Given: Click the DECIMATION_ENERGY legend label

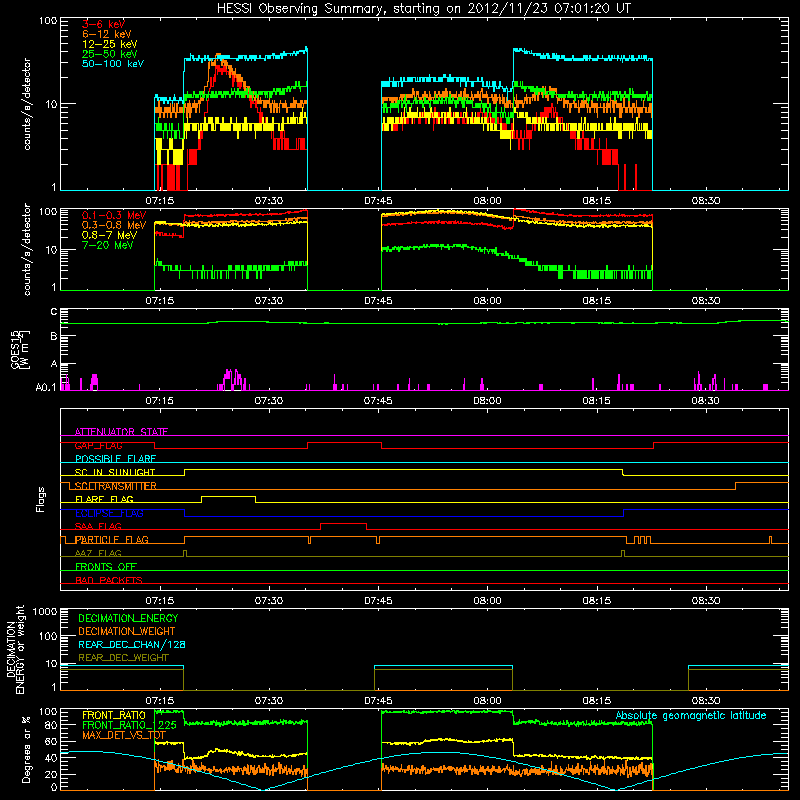Looking at the screenshot, I should 128,618.
